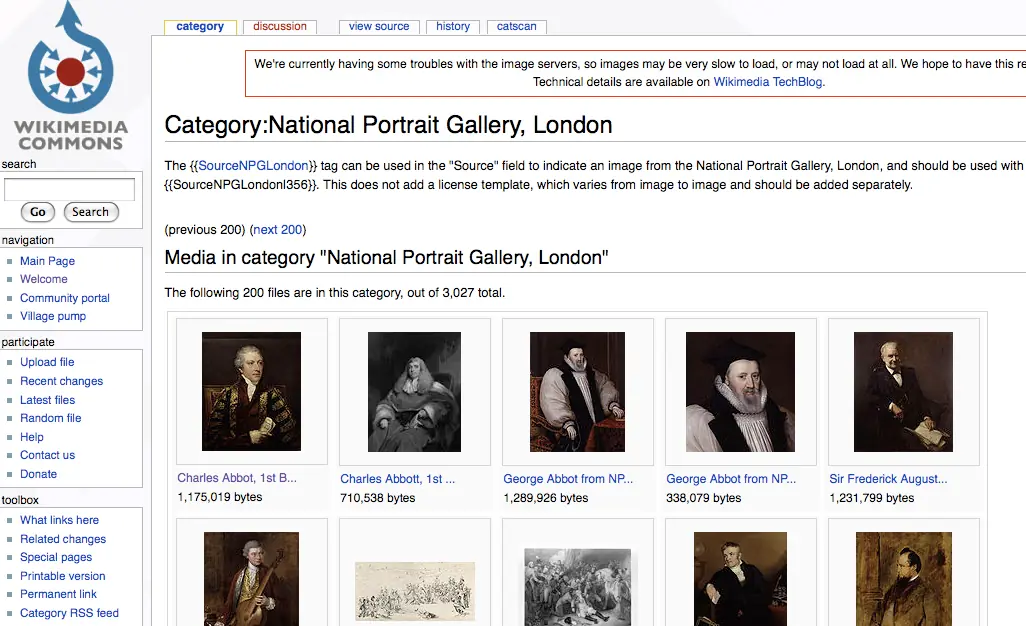The image size is (1026, 626).
Task: Click the Search button
Action: point(91,212)
